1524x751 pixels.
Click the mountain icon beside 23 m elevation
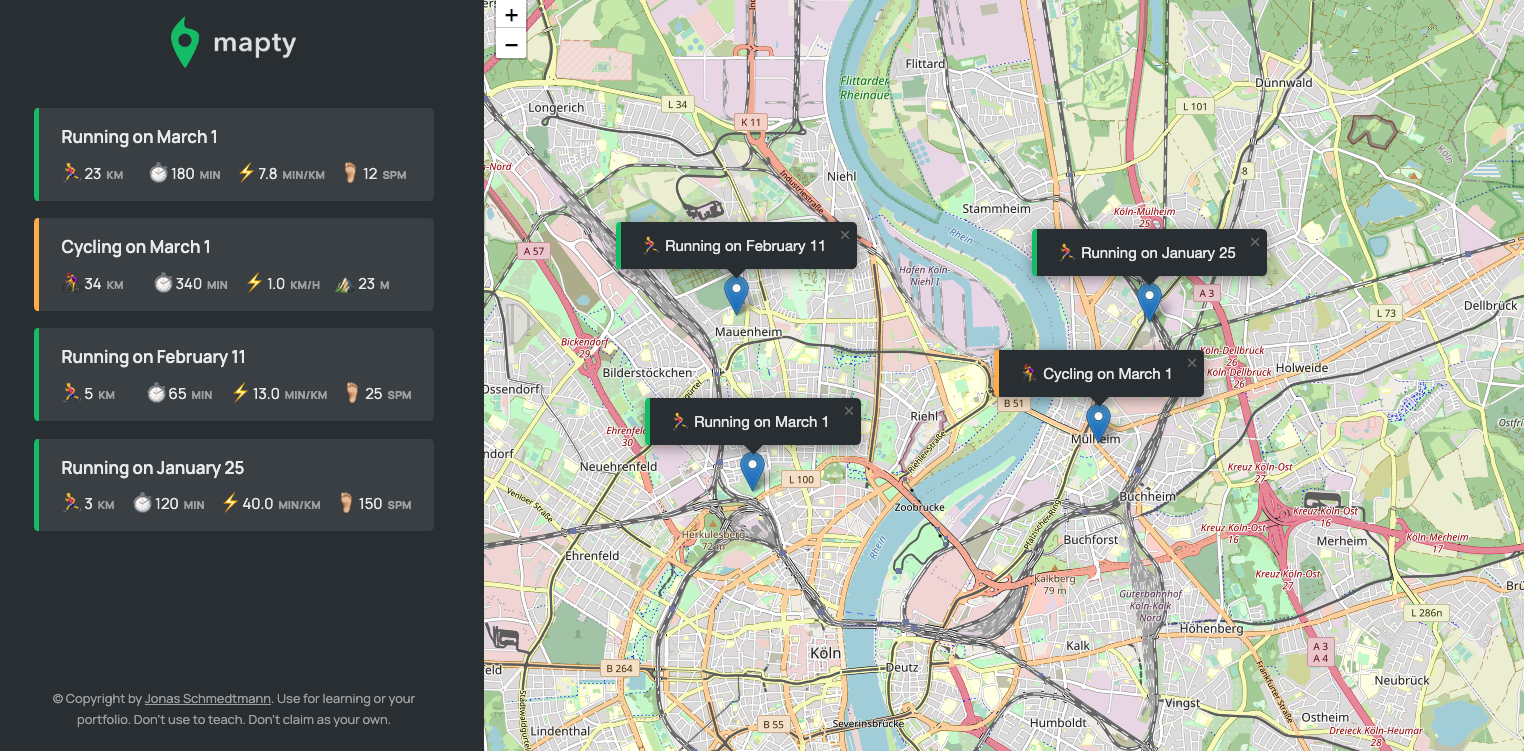point(343,284)
